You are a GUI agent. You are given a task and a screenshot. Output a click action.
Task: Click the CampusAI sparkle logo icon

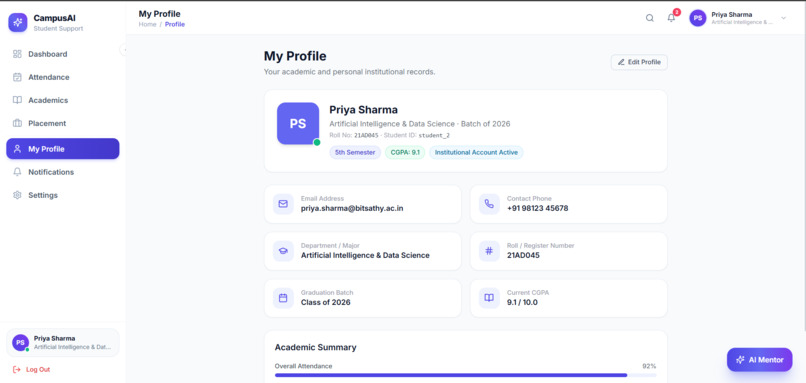point(17,23)
